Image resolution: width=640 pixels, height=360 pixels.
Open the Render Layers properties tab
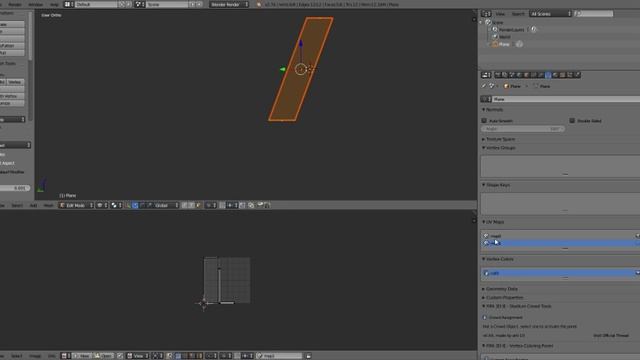tap(505, 75)
